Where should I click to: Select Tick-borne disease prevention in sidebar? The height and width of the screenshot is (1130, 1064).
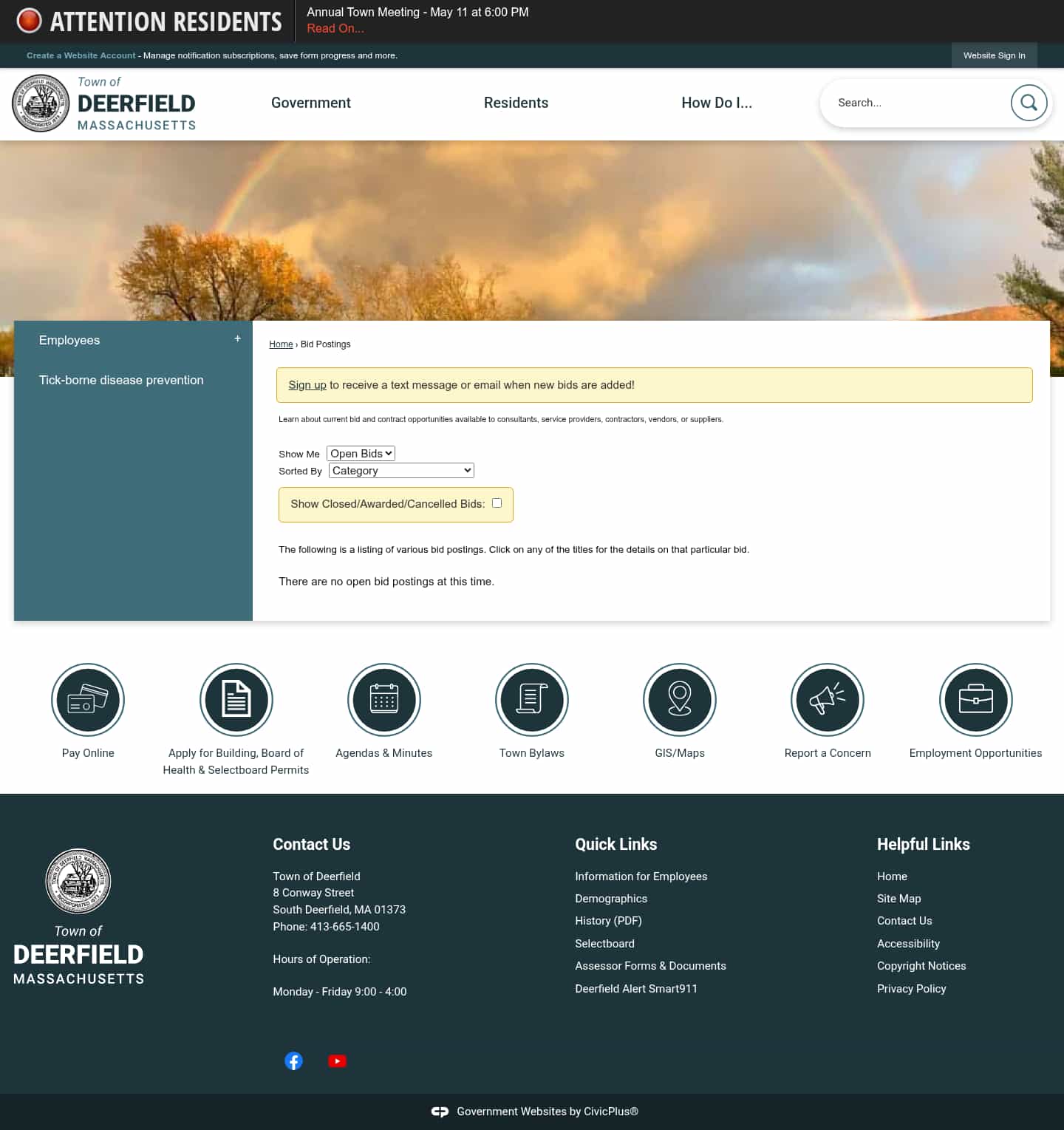click(x=121, y=380)
